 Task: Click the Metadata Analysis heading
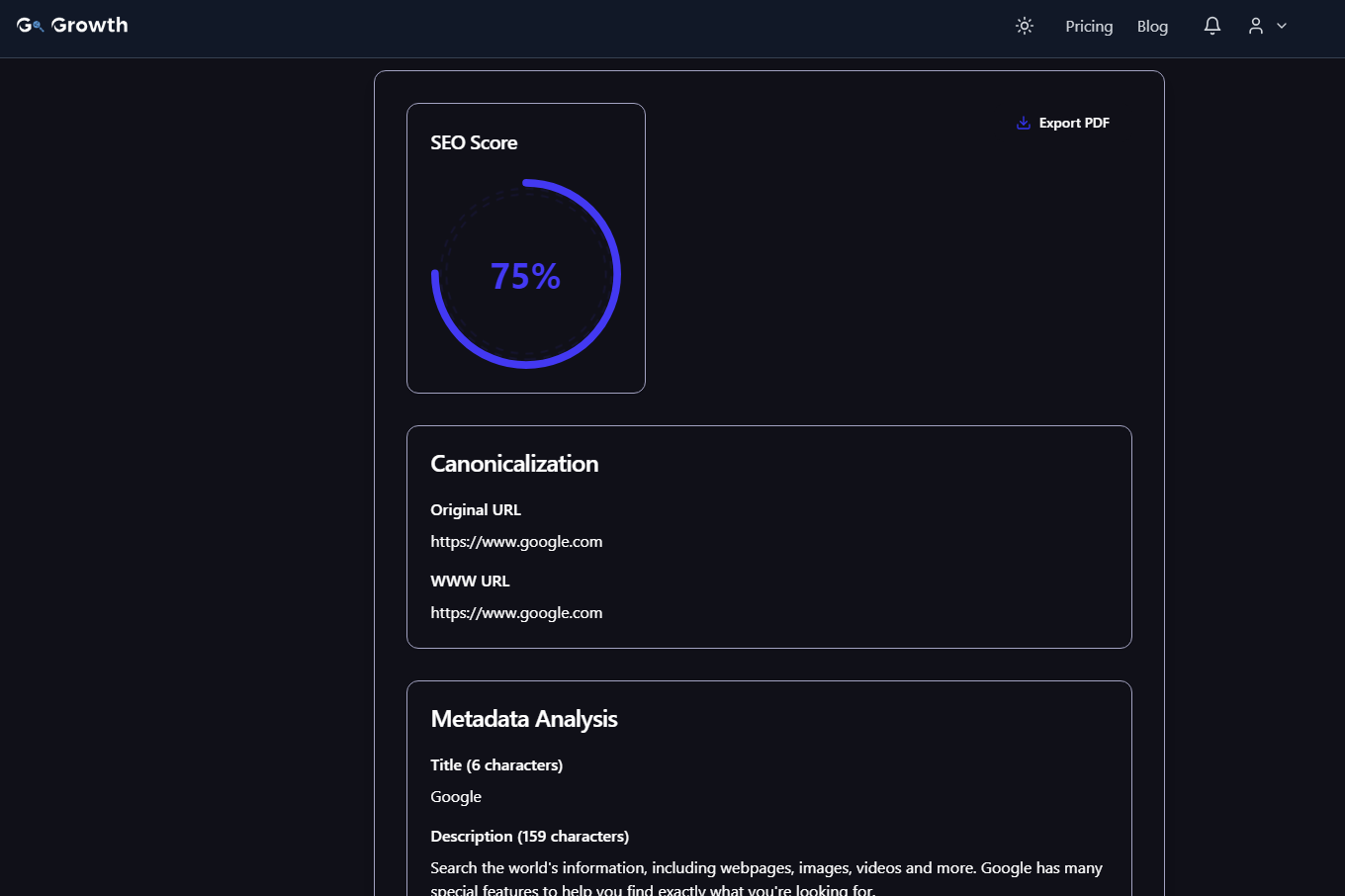524,719
